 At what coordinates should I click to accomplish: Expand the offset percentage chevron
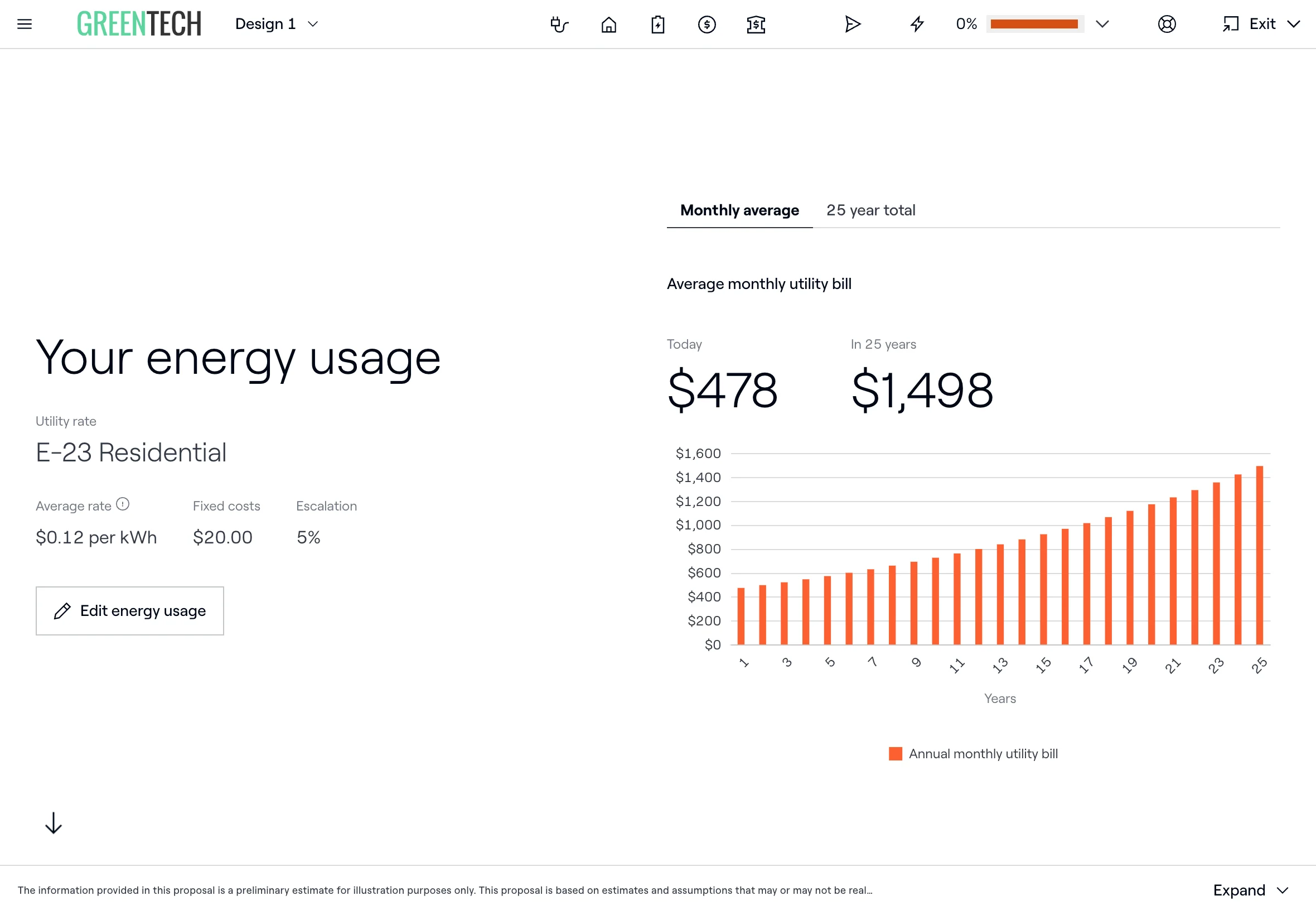pyautogui.click(x=1102, y=24)
